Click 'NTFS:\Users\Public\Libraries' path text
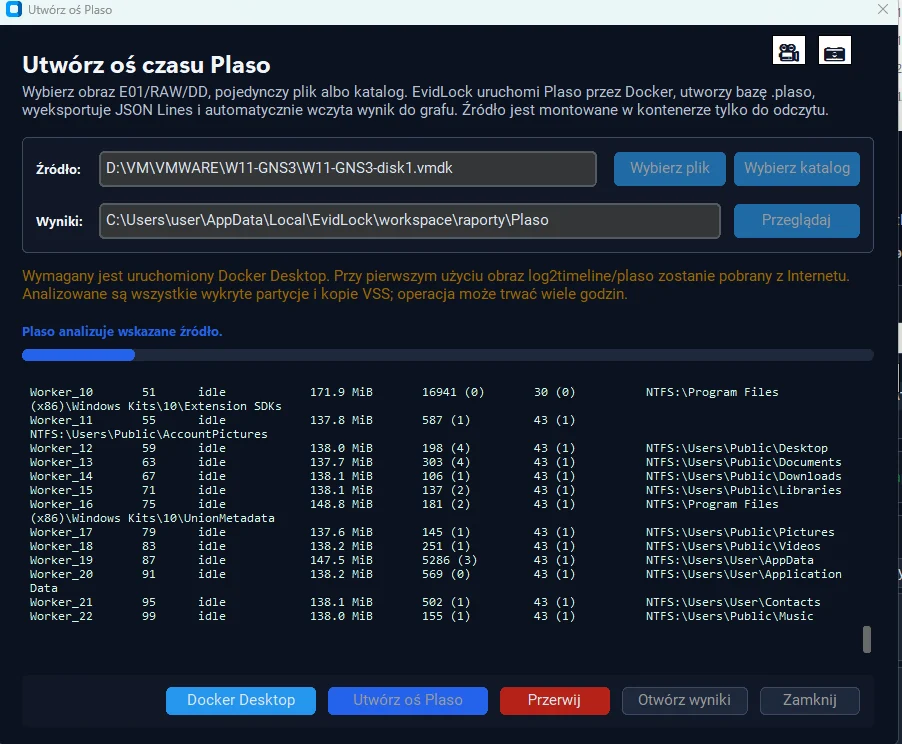Viewport: 902px width, 744px height. point(743,490)
